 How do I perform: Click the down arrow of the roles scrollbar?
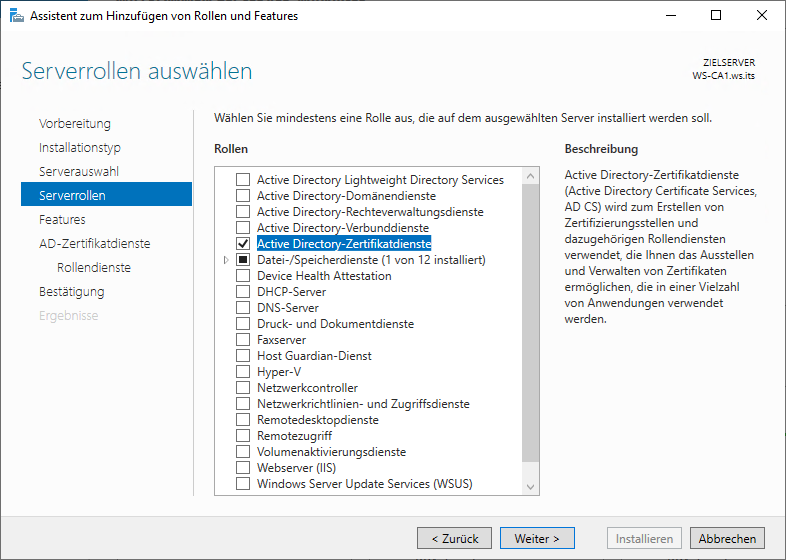(x=530, y=487)
